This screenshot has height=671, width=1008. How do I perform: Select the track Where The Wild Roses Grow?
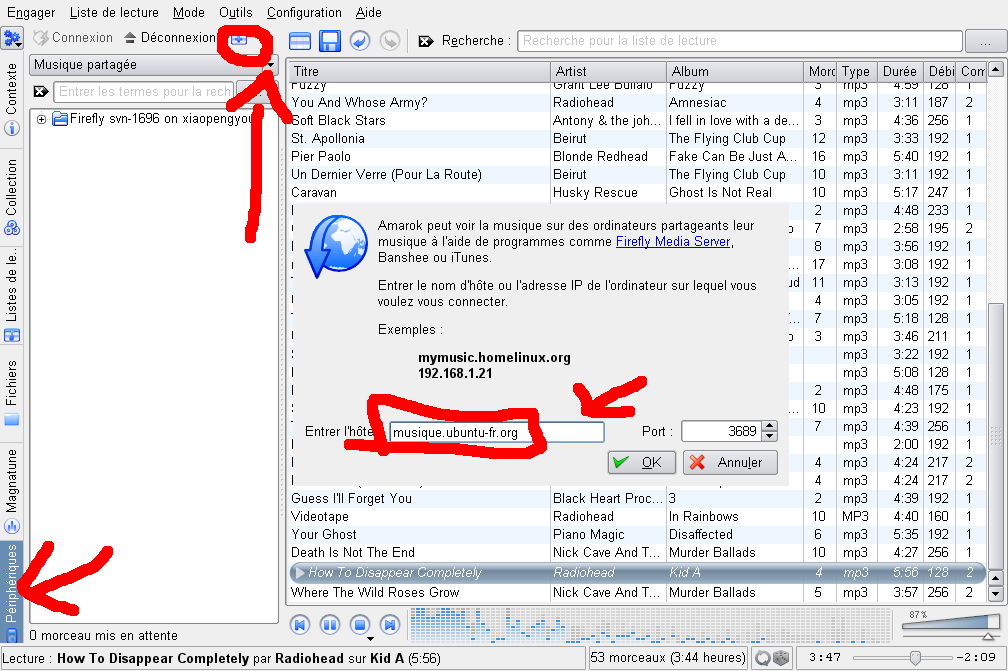point(636,592)
